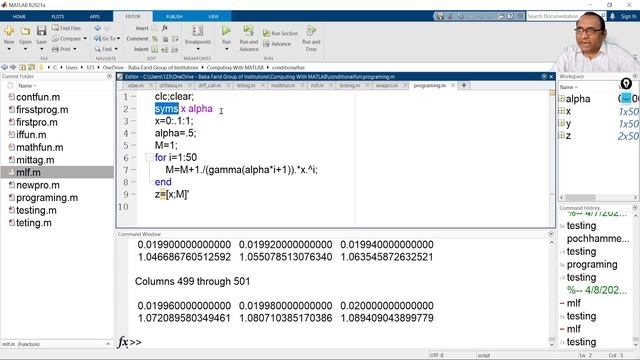Comment selected lines with the % icon
The image size is (640, 360).
click(155, 39)
